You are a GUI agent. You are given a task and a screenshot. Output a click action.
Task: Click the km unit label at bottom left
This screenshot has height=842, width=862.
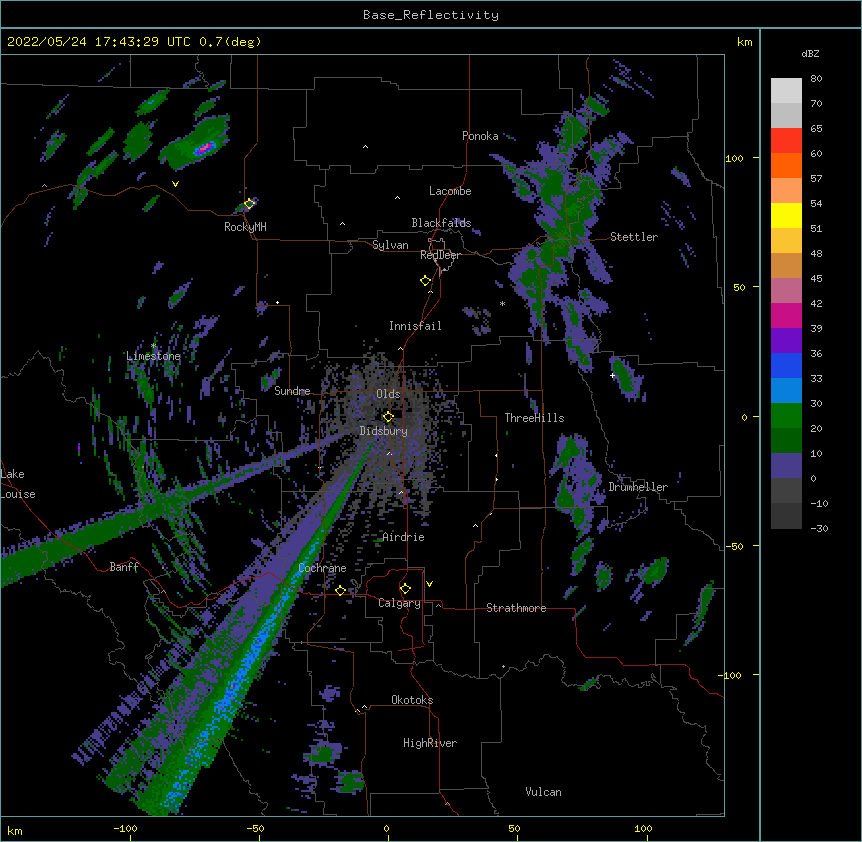point(15,830)
